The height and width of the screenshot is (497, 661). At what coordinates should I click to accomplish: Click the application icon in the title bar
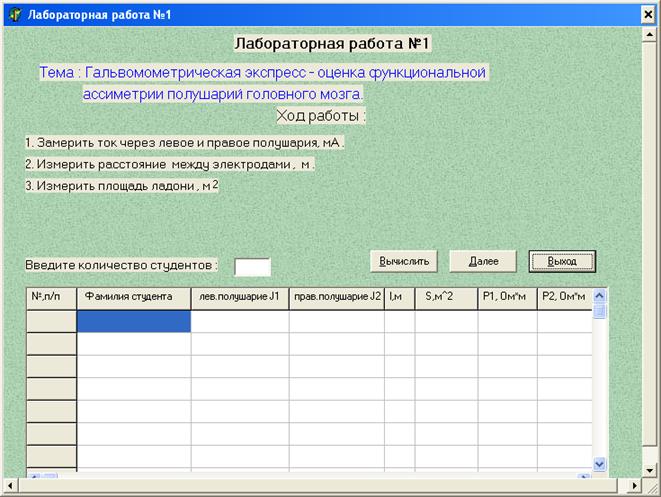(x=13, y=14)
